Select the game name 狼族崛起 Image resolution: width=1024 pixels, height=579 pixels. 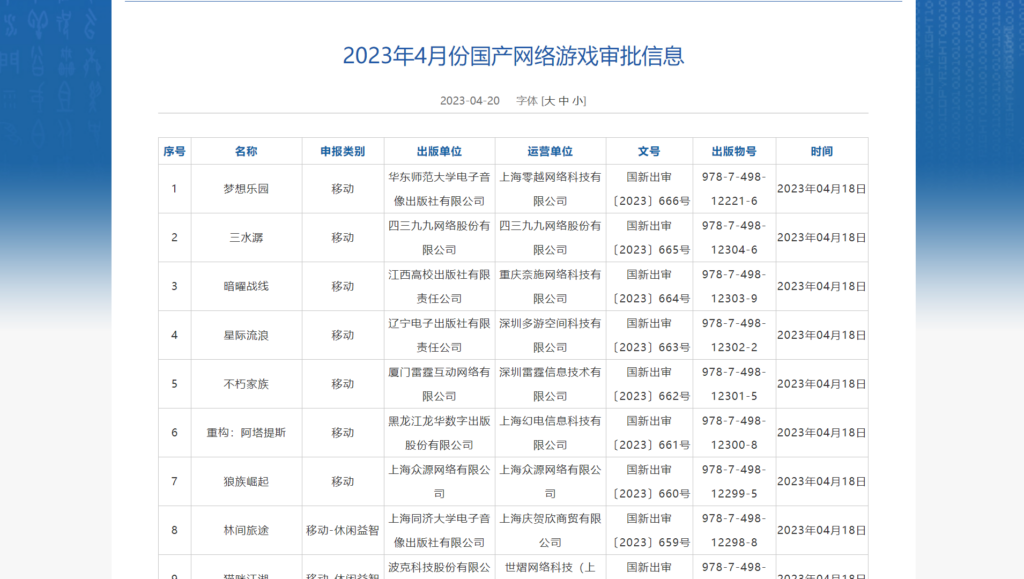point(246,482)
